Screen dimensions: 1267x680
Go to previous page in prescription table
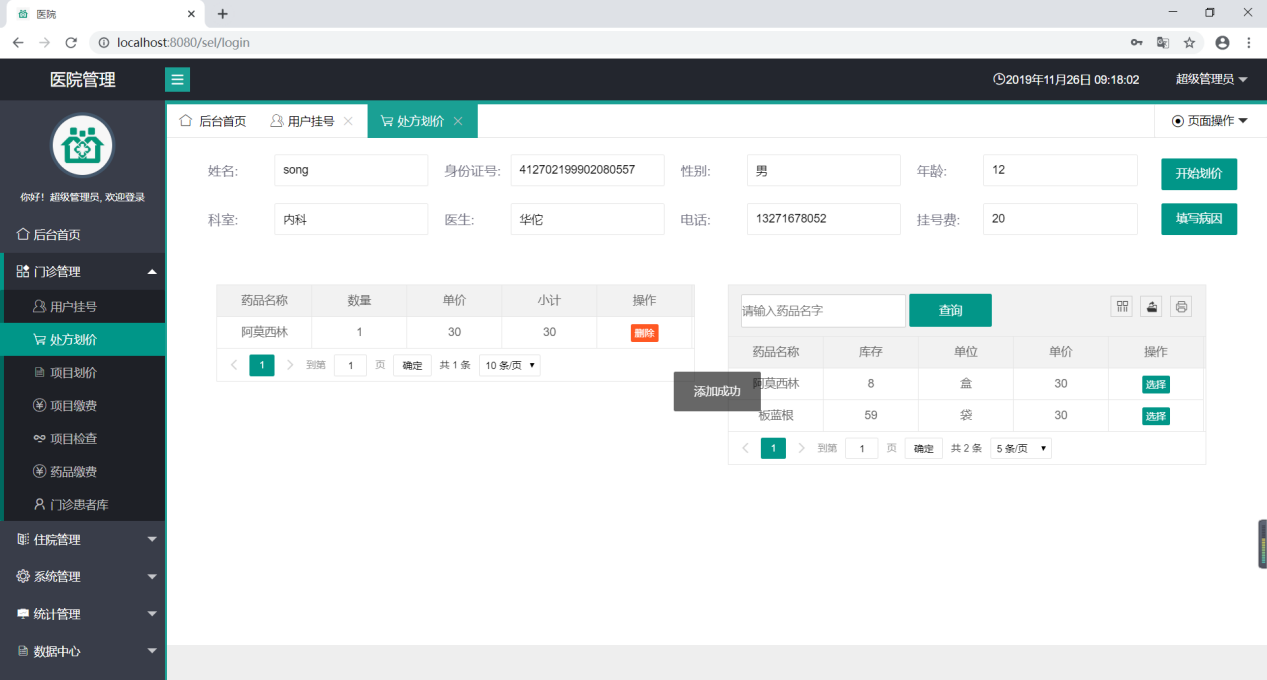click(x=234, y=365)
